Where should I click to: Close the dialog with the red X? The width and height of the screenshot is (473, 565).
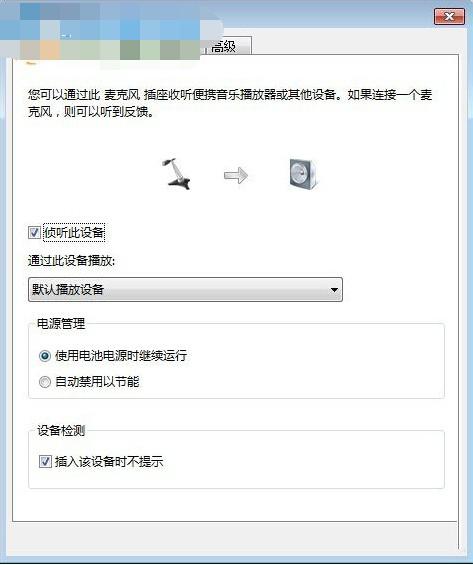449,17
